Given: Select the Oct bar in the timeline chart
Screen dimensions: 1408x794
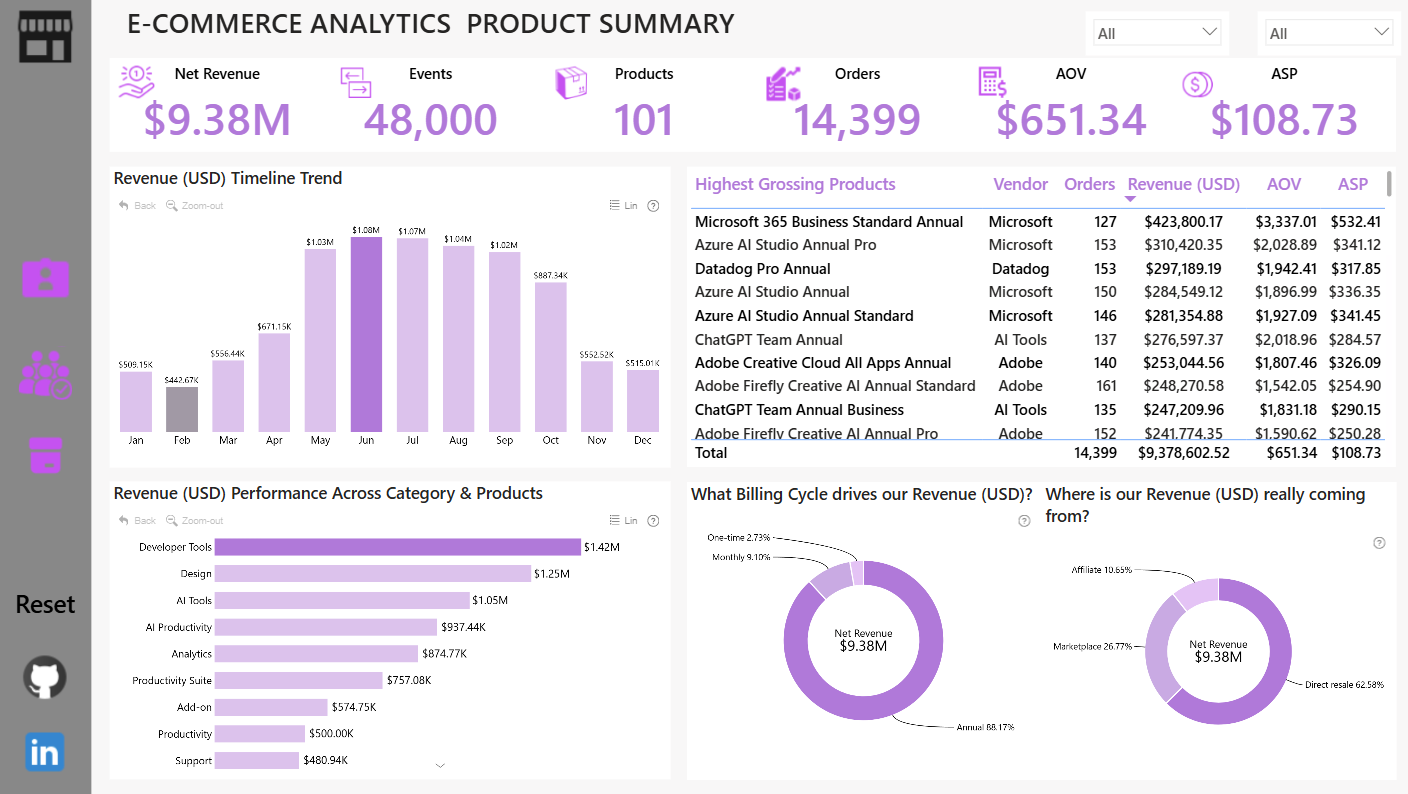Looking at the screenshot, I should coord(551,357).
